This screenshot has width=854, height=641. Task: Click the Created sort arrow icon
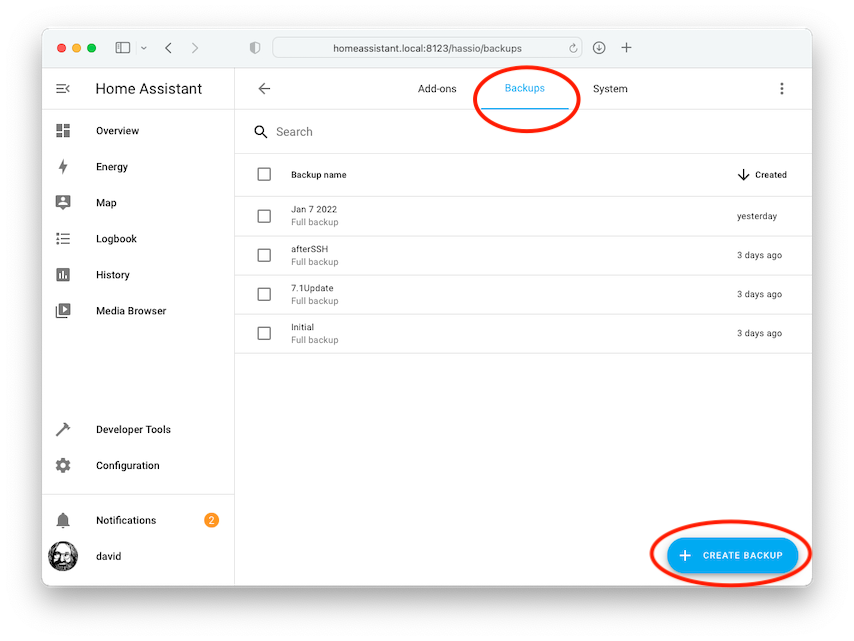point(743,175)
